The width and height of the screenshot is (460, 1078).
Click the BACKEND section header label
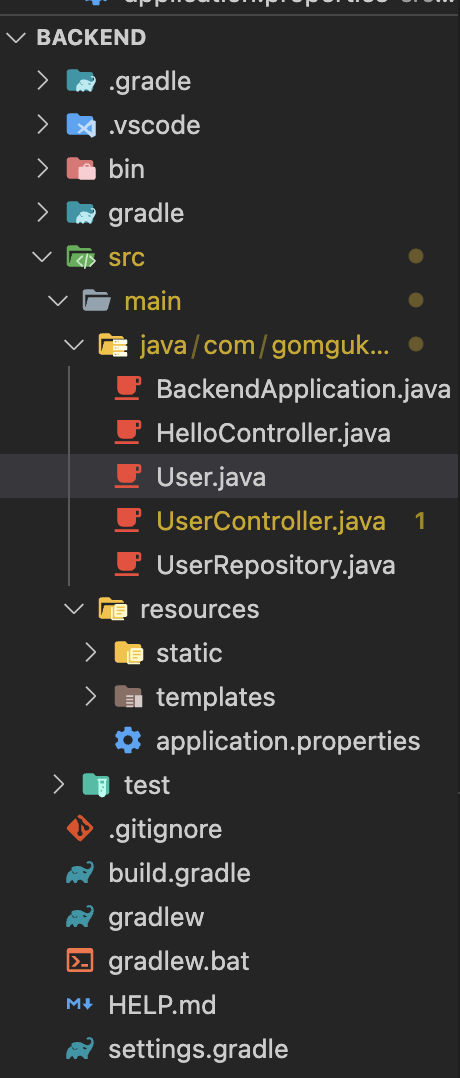coord(91,37)
